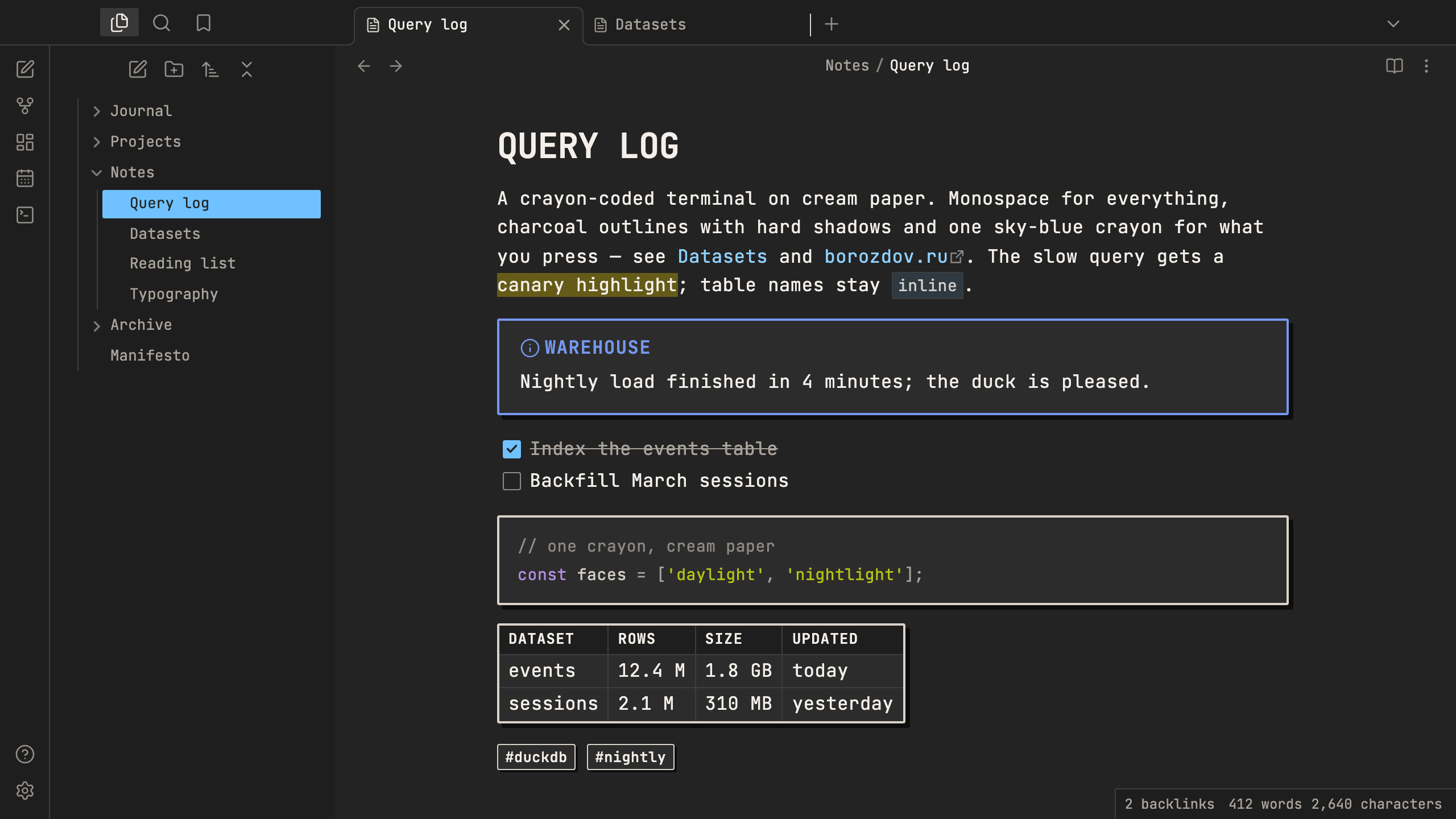Collapse all folders icon
The height and width of the screenshot is (819, 1456).
(247, 69)
